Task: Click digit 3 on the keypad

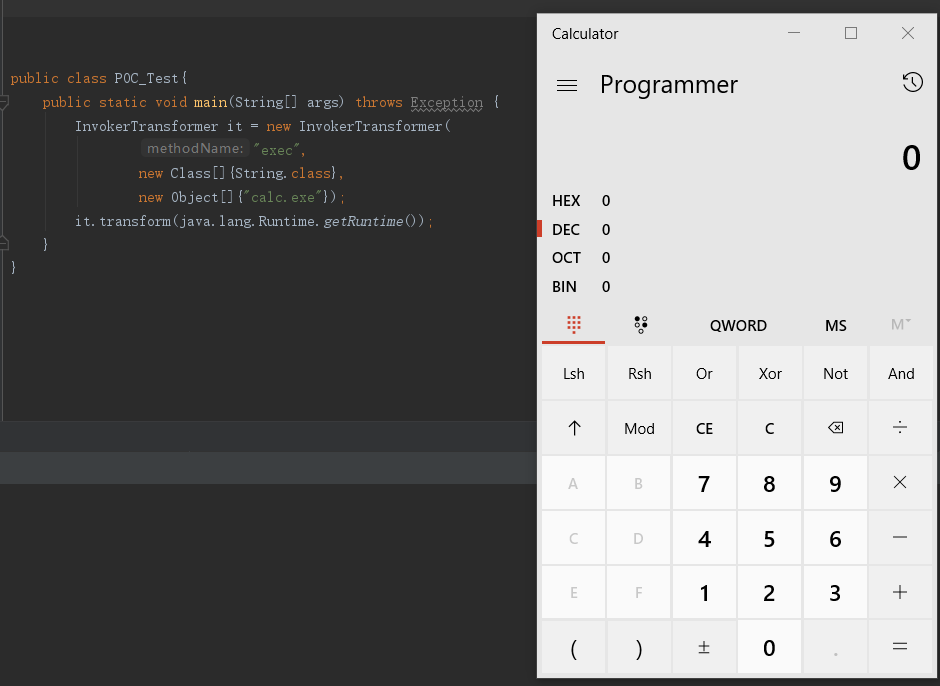Action: pos(835,592)
